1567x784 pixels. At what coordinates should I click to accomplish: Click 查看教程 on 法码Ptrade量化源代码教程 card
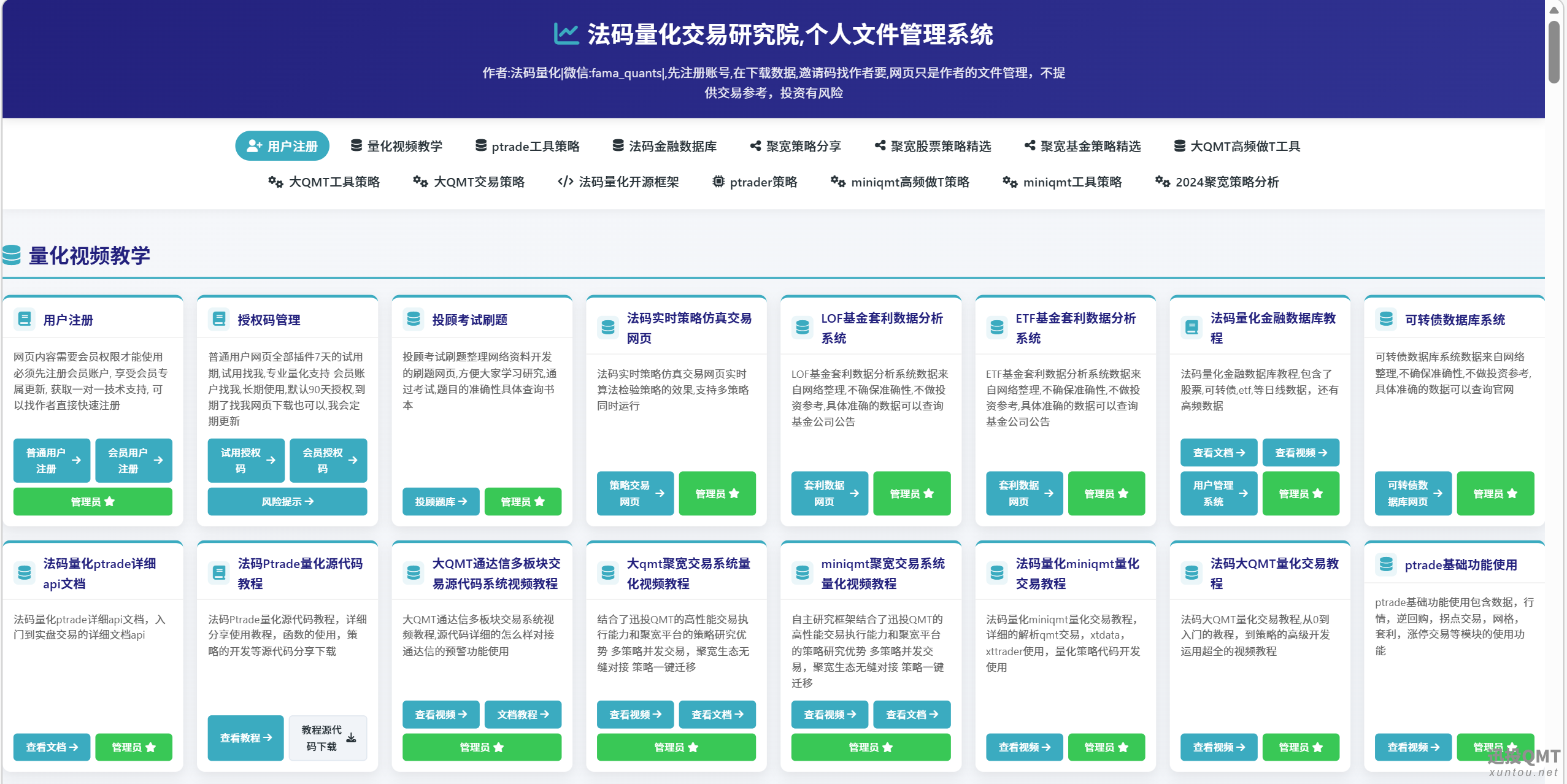(x=245, y=738)
